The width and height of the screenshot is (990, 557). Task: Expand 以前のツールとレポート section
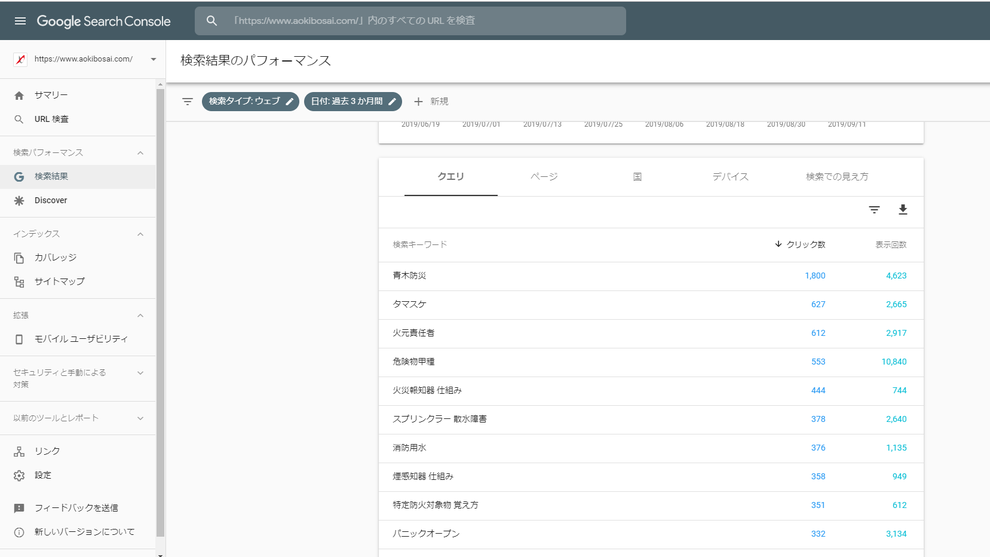pyautogui.click(x=140, y=418)
